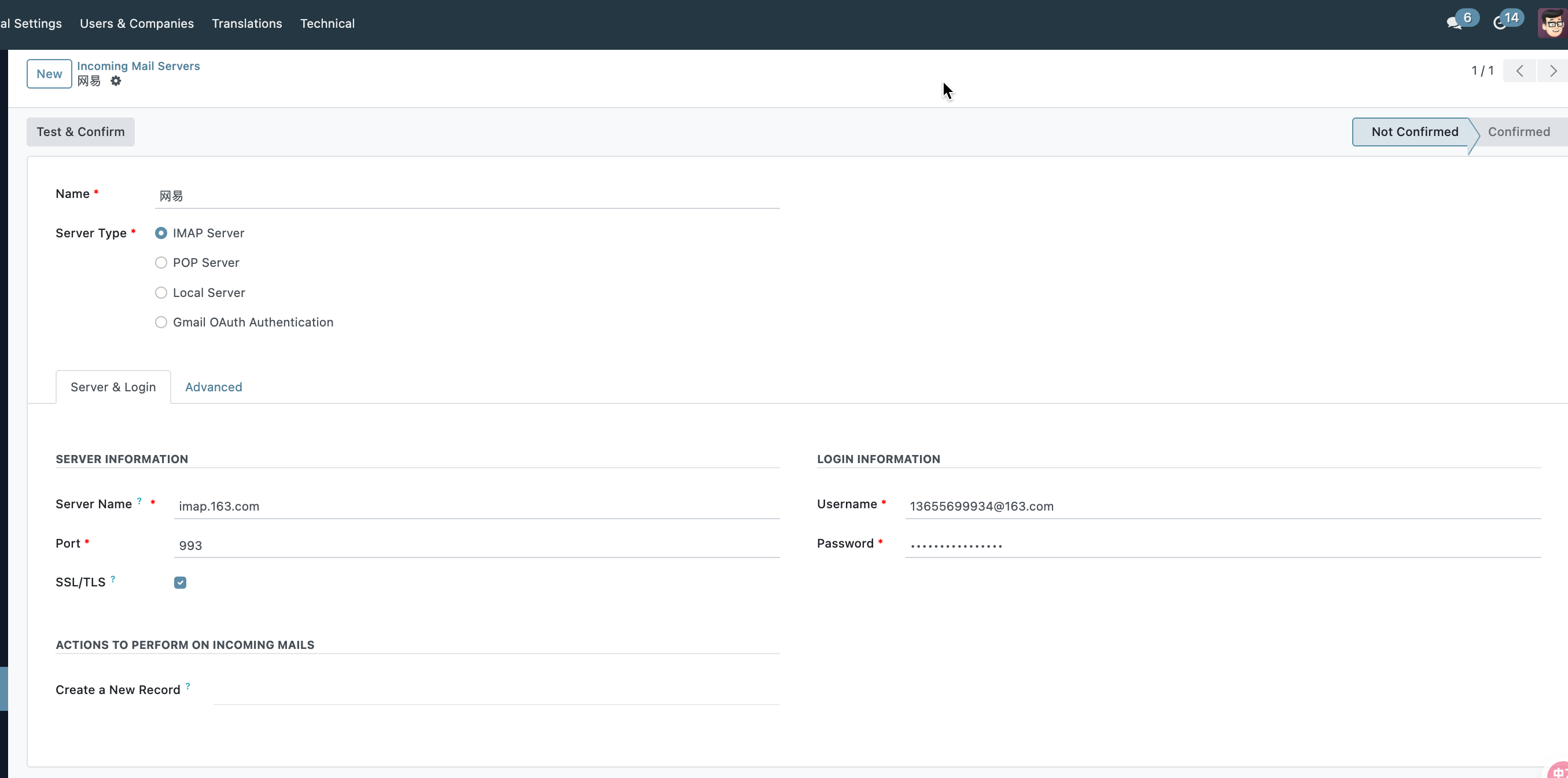Open the activities clock icon
The width and height of the screenshot is (1568, 778).
[1500, 23]
